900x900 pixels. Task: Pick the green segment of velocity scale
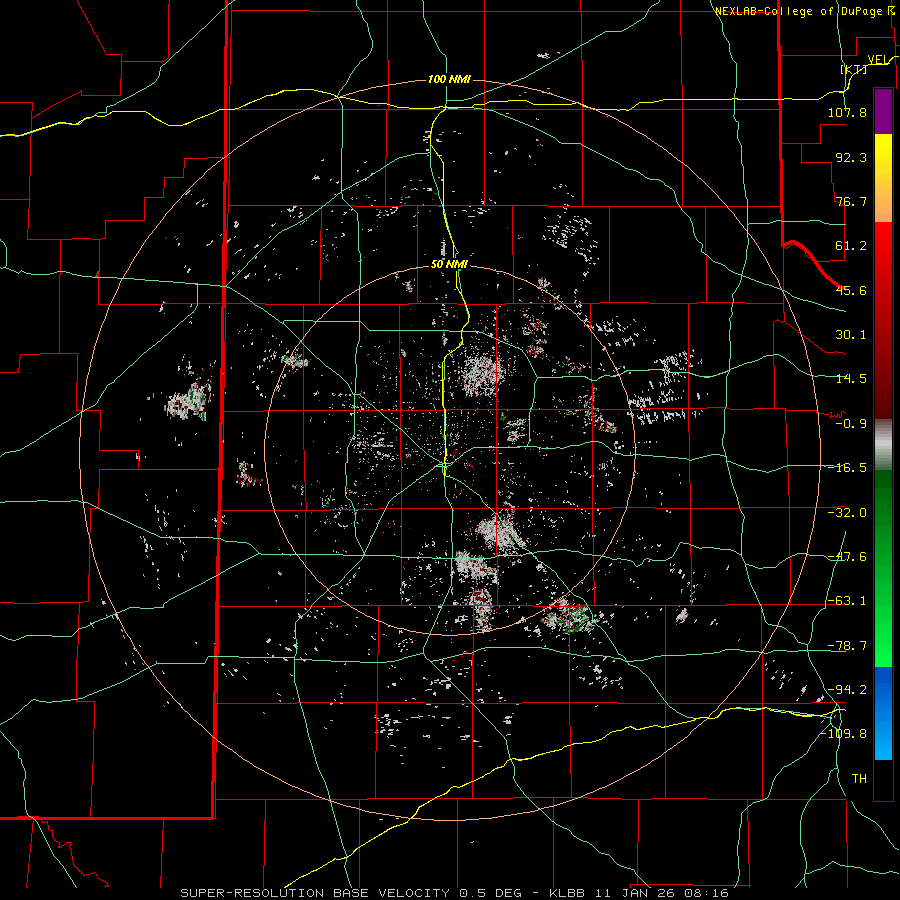coord(883,568)
